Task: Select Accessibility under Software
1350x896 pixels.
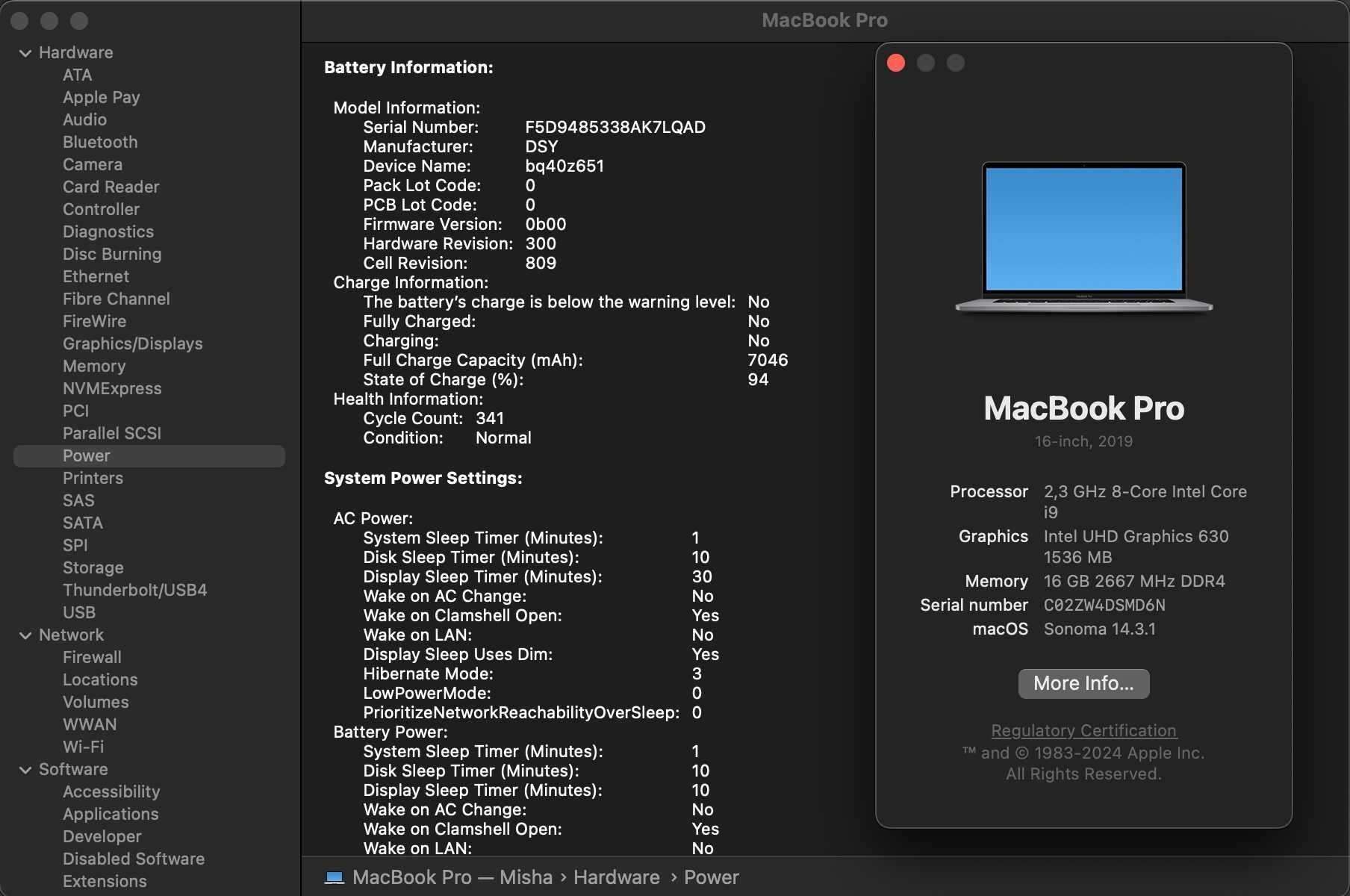Action: coord(112,791)
